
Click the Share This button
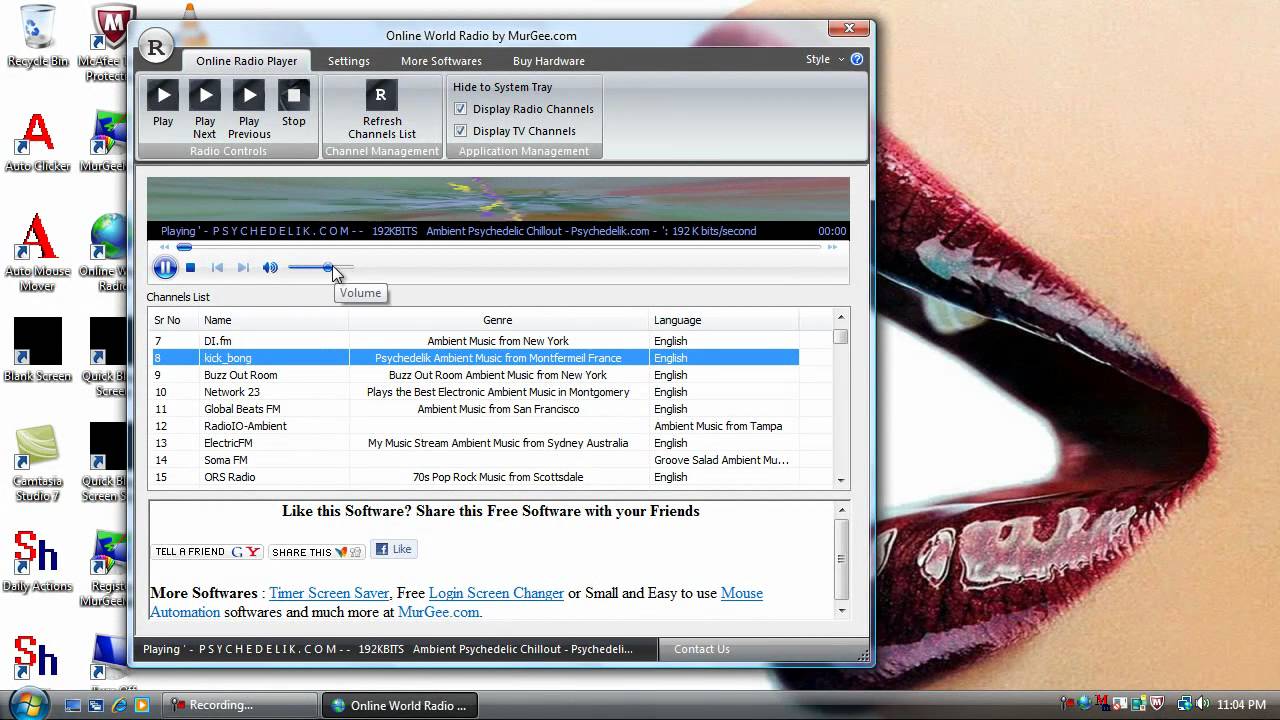[317, 552]
